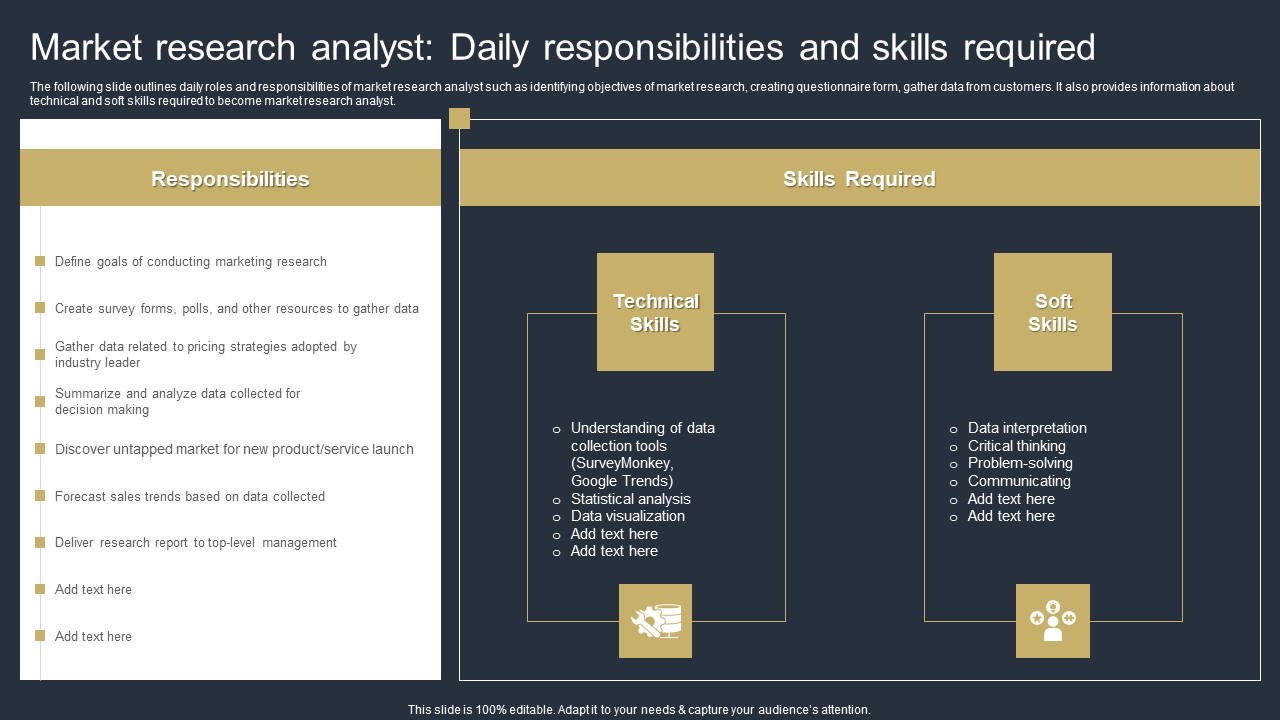Select the slide description paragraph
The height and width of the screenshot is (720, 1280).
[x=632, y=94]
